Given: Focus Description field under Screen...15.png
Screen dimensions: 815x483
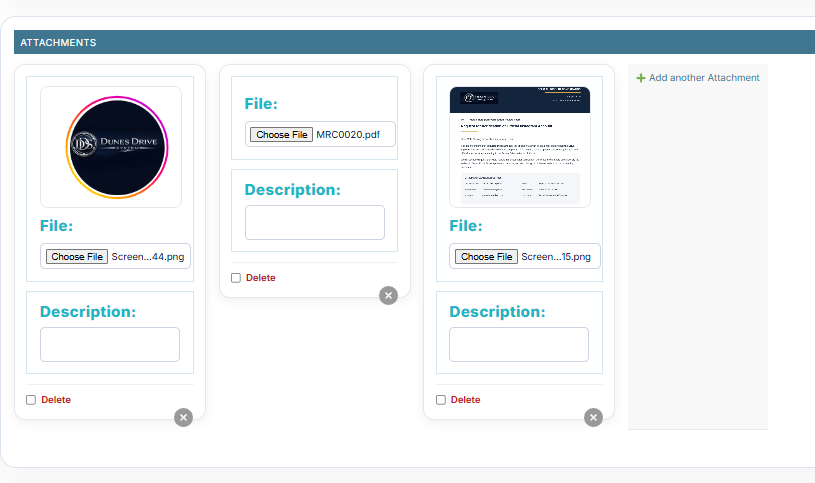Looking at the screenshot, I should 519,344.
